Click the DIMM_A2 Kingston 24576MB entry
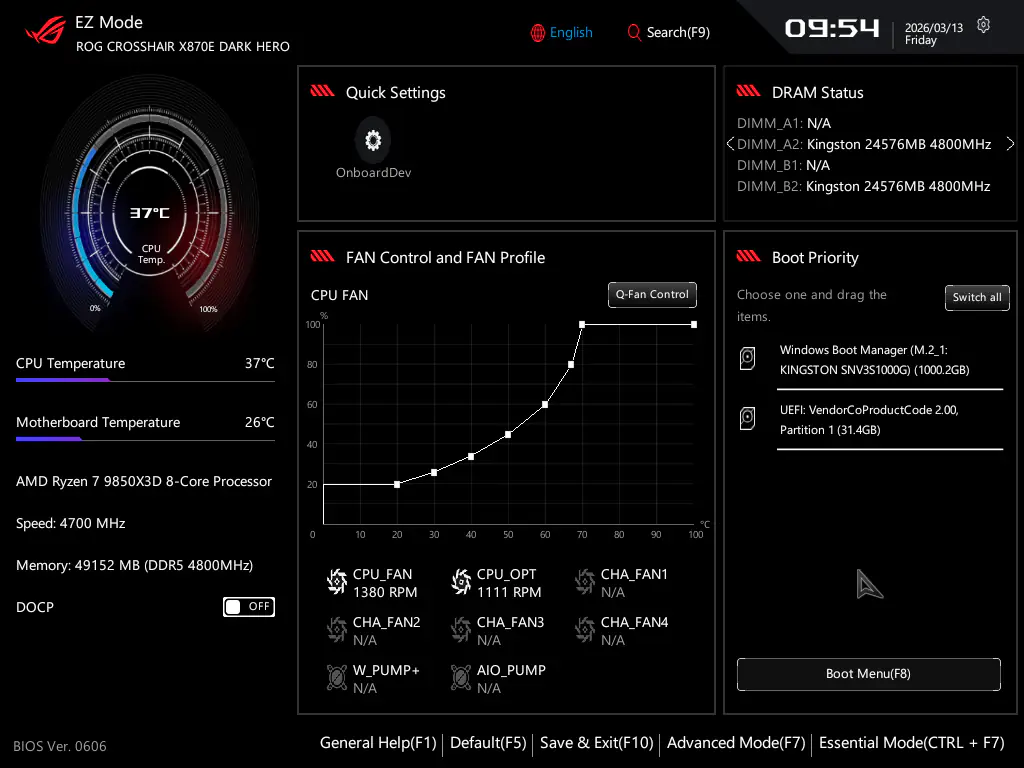The width and height of the screenshot is (1024, 768). [x=864, y=144]
